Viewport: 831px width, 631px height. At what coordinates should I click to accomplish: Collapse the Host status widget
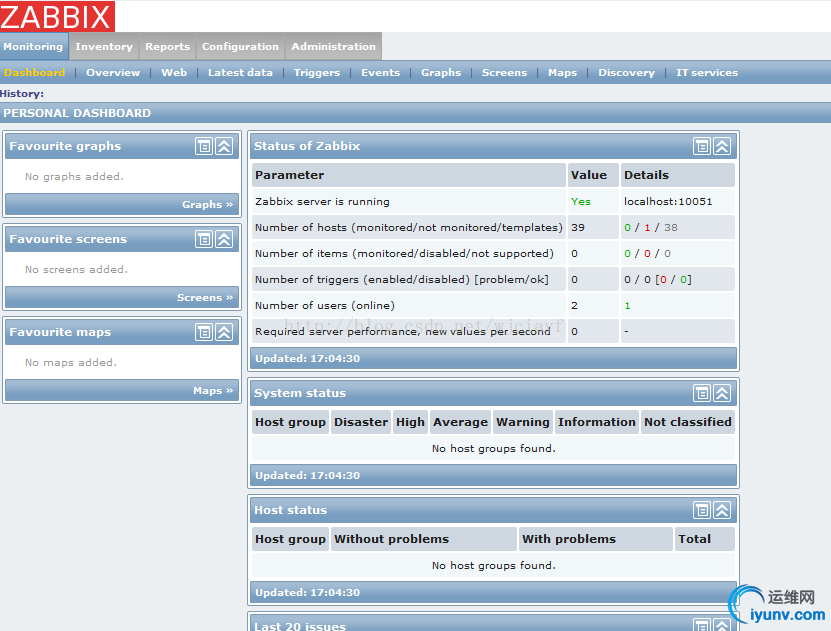tap(722, 510)
